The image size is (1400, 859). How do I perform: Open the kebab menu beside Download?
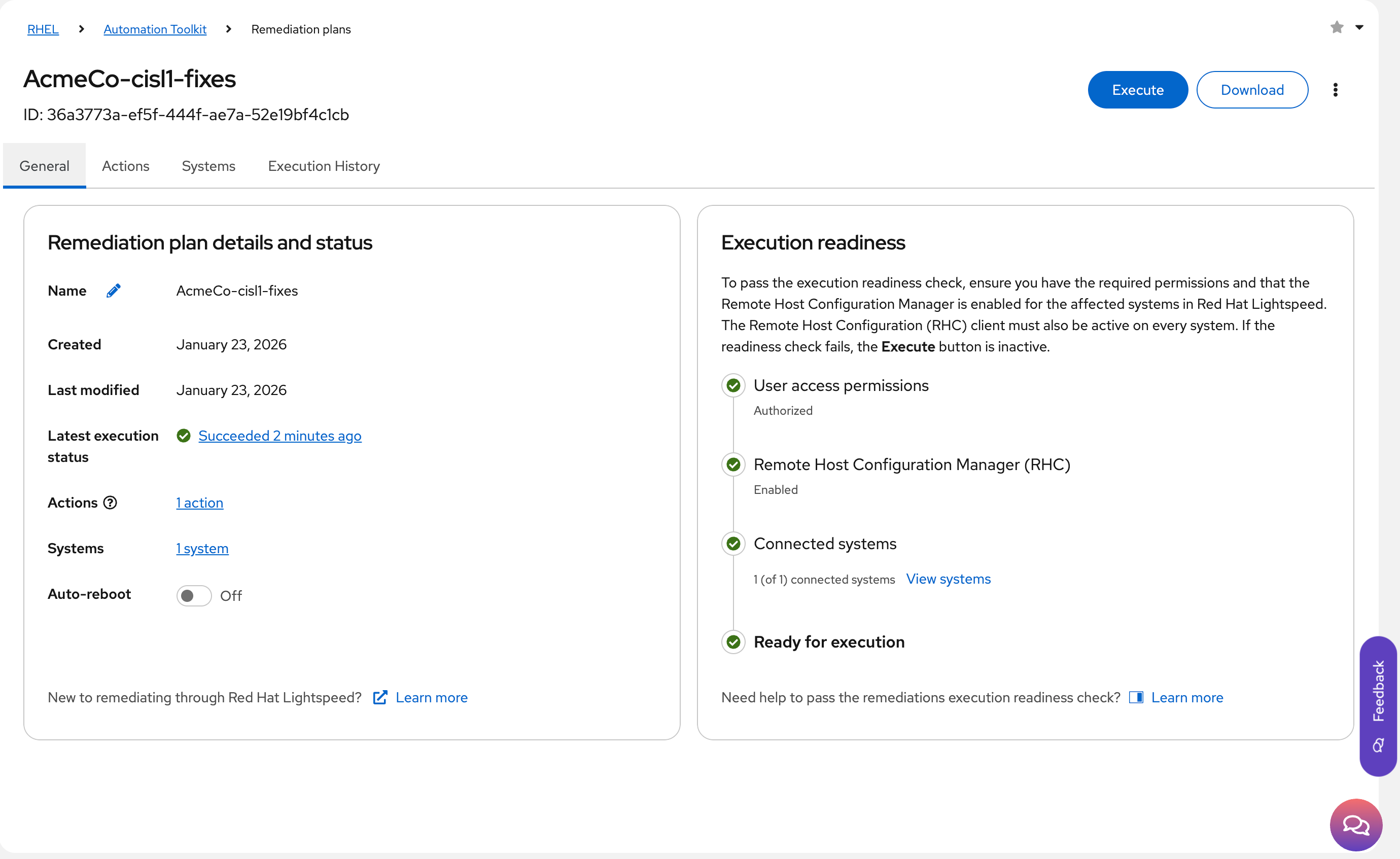point(1335,90)
